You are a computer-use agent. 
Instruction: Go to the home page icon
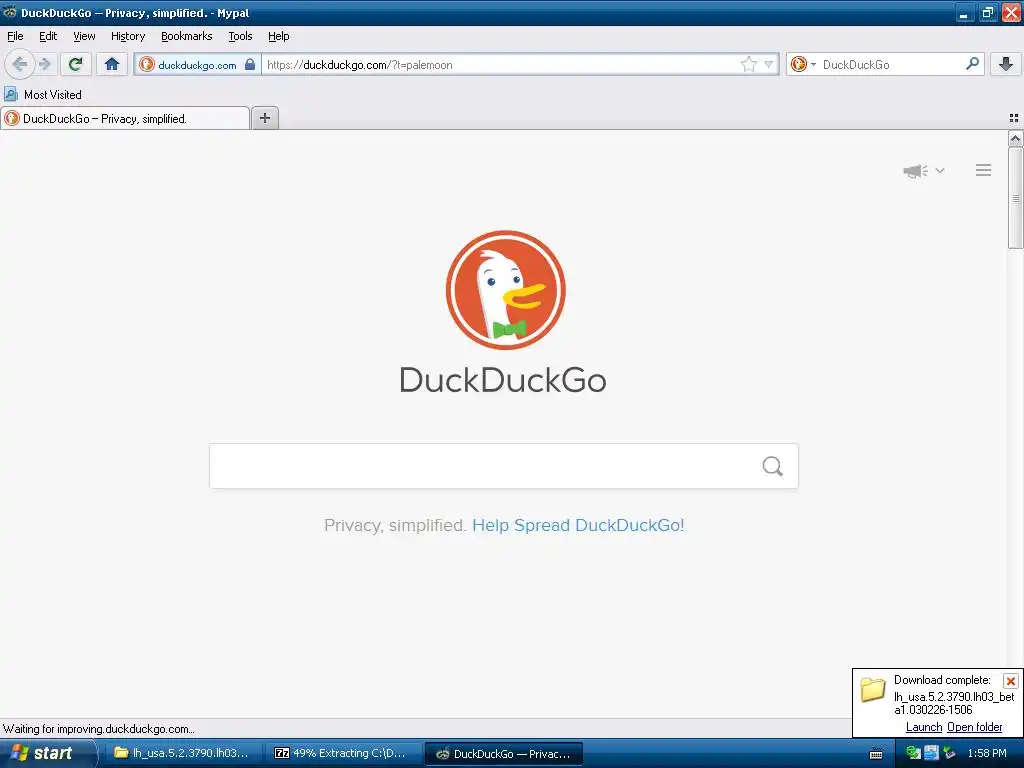[x=112, y=64]
